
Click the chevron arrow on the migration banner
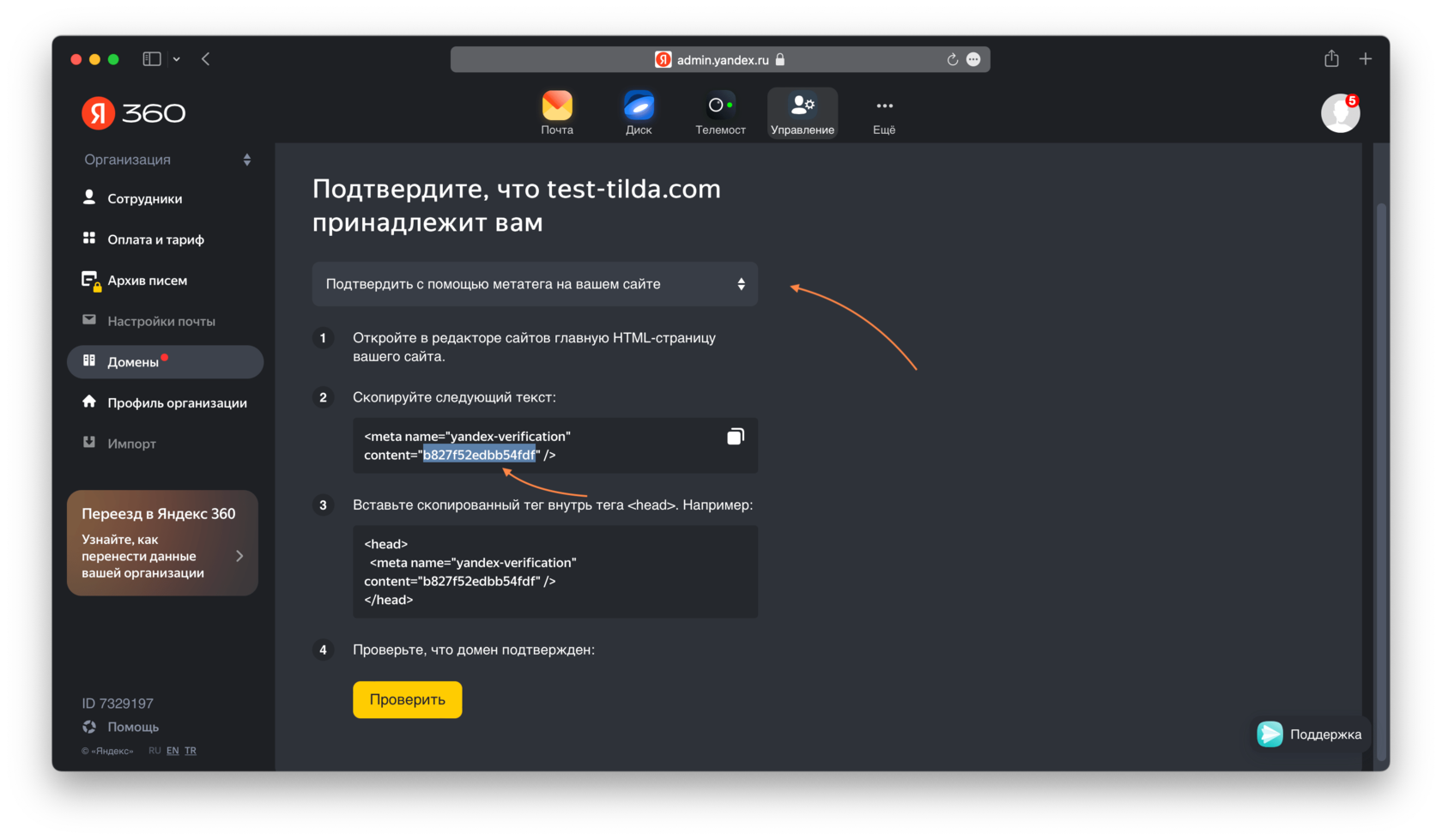pyautogui.click(x=239, y=556)
